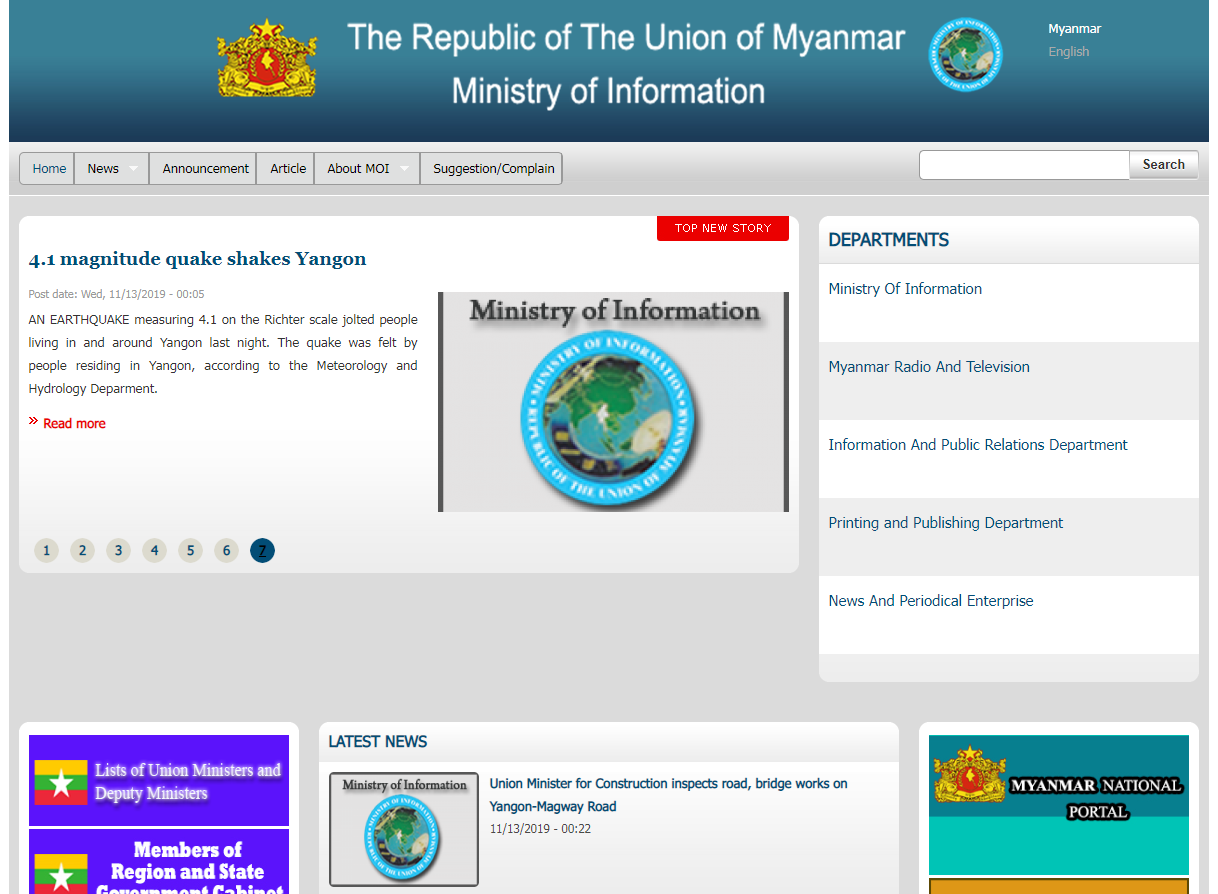Click Read more under the earthquake story
Screen dimensions: 1218x894
pos(74,424)
